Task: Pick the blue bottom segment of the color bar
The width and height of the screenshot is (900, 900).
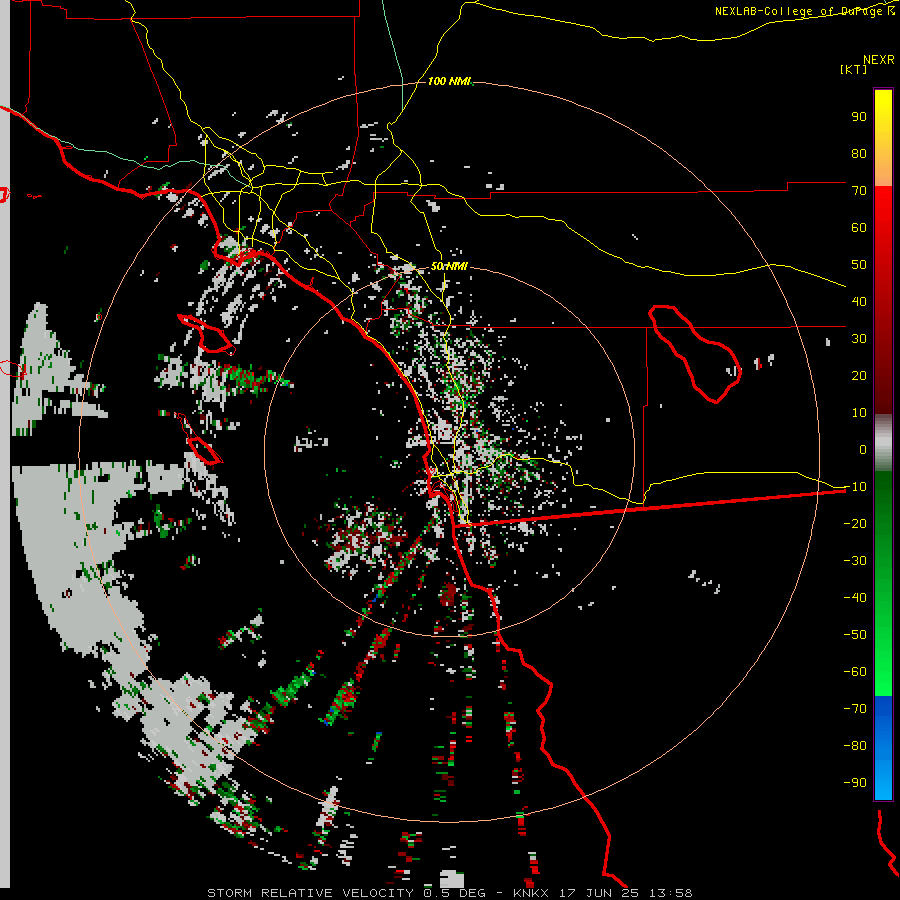Action: (x=883, y=747)
